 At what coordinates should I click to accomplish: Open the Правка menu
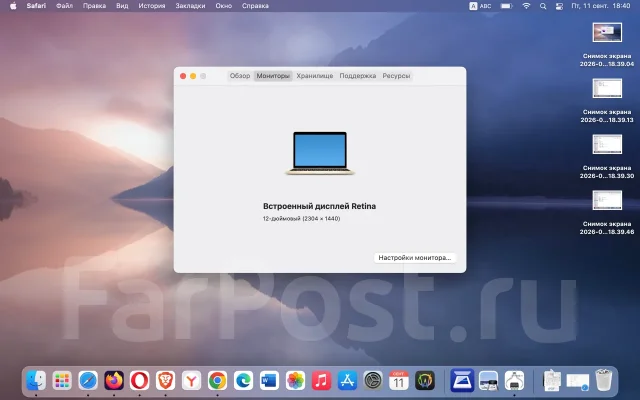point(94,6)
